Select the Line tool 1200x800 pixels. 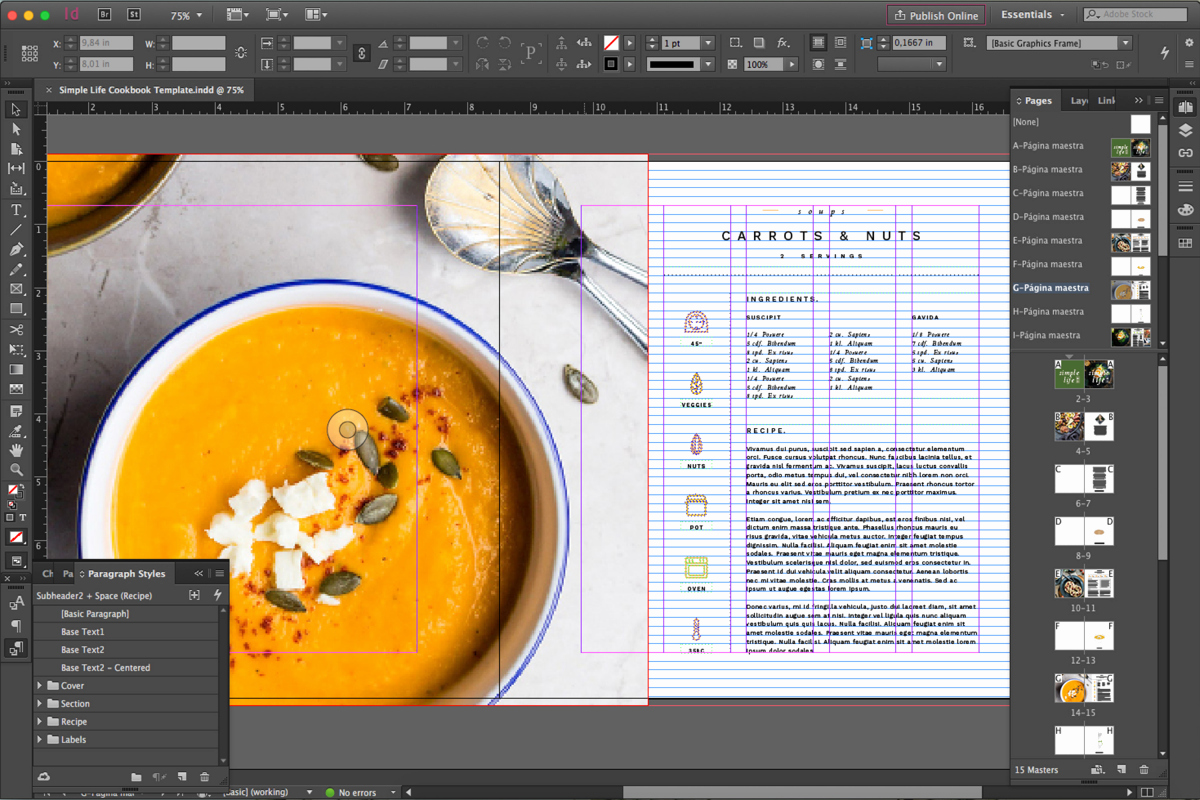(16, 230)
